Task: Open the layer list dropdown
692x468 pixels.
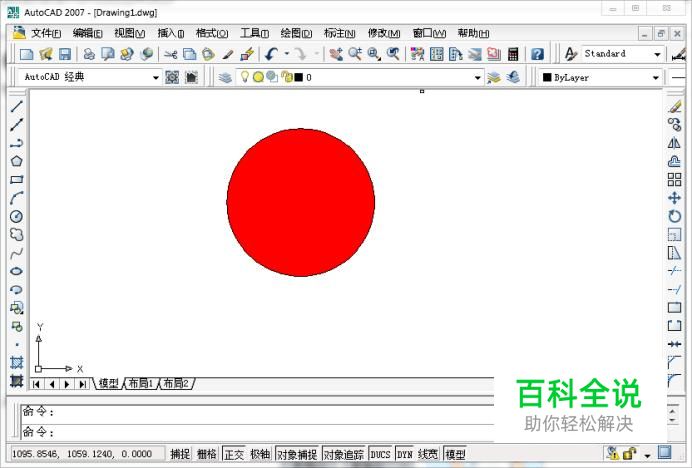Action: tap(478, 78)
